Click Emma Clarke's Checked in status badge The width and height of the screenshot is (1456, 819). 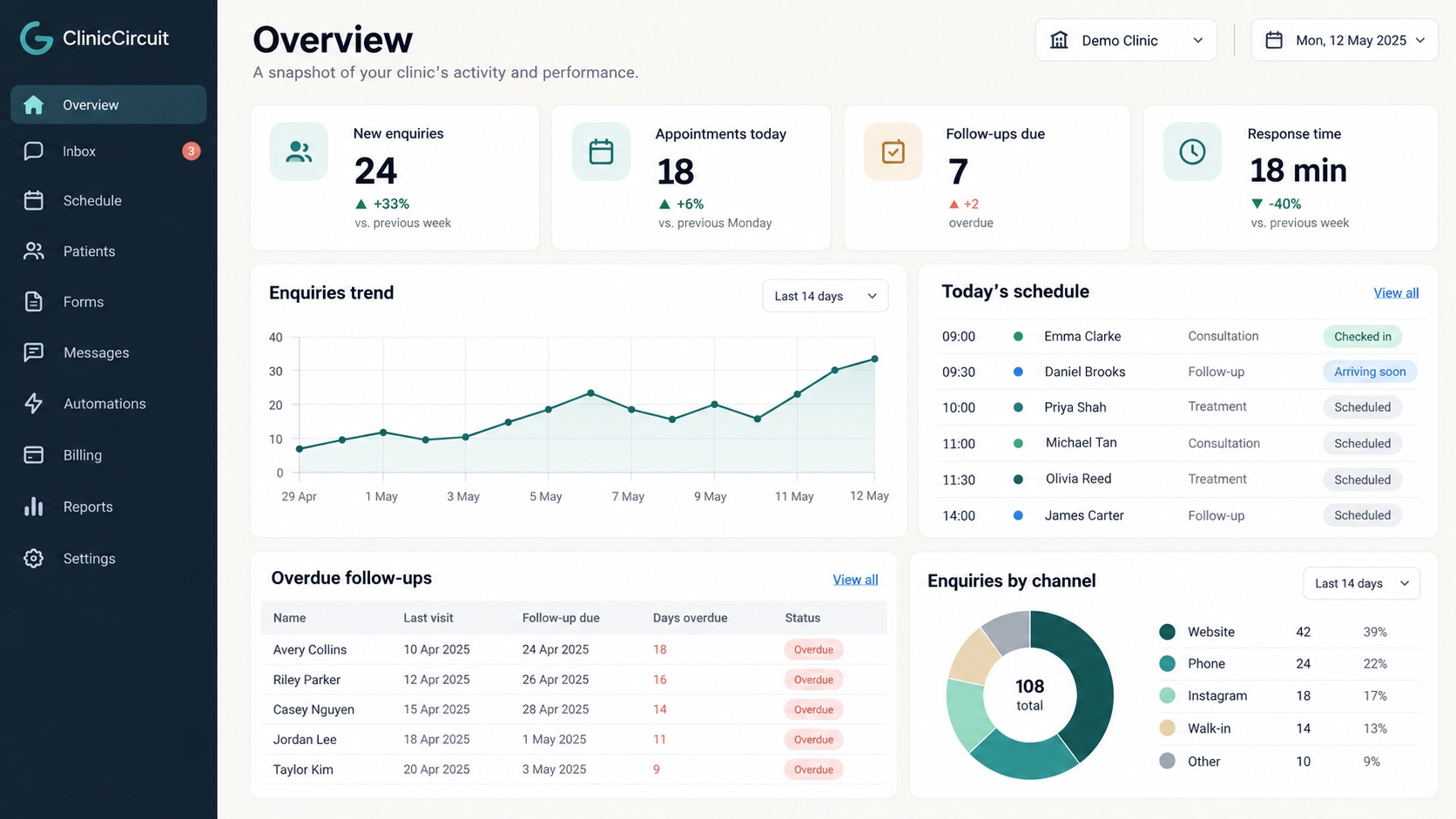tap(1363, 337)
